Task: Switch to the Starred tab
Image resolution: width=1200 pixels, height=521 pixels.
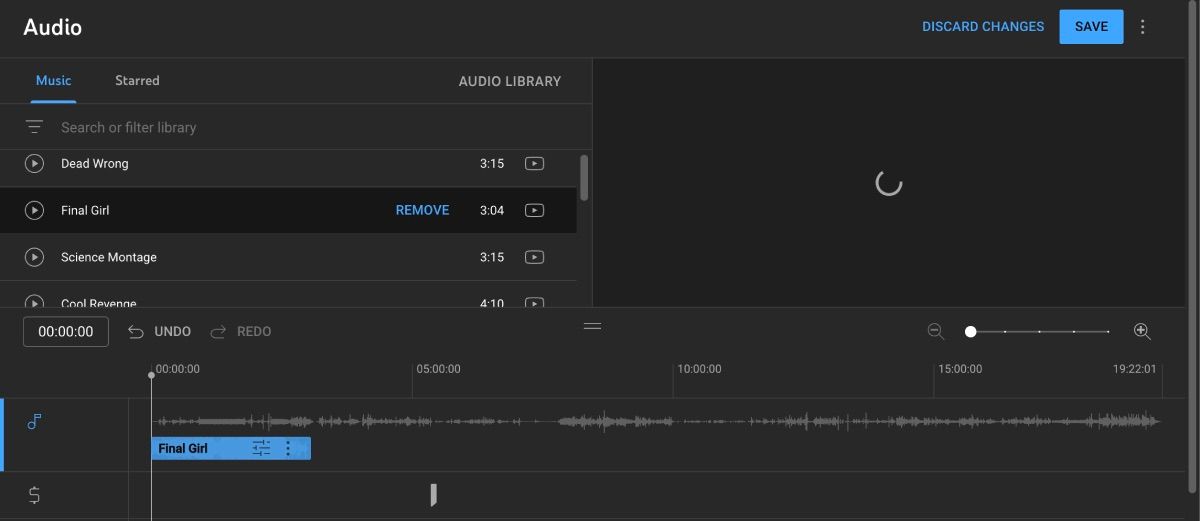Action: coord(137,80)
